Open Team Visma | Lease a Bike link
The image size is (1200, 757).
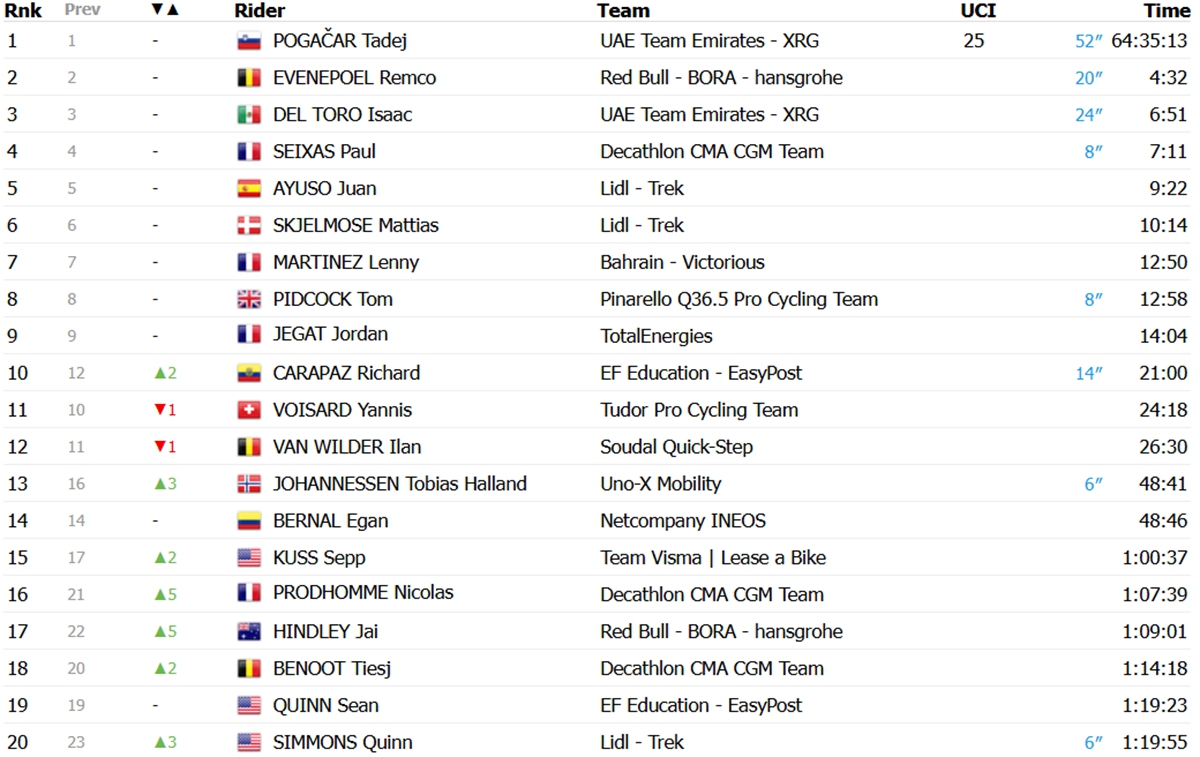pyautogui.click(x=713, y=558)
